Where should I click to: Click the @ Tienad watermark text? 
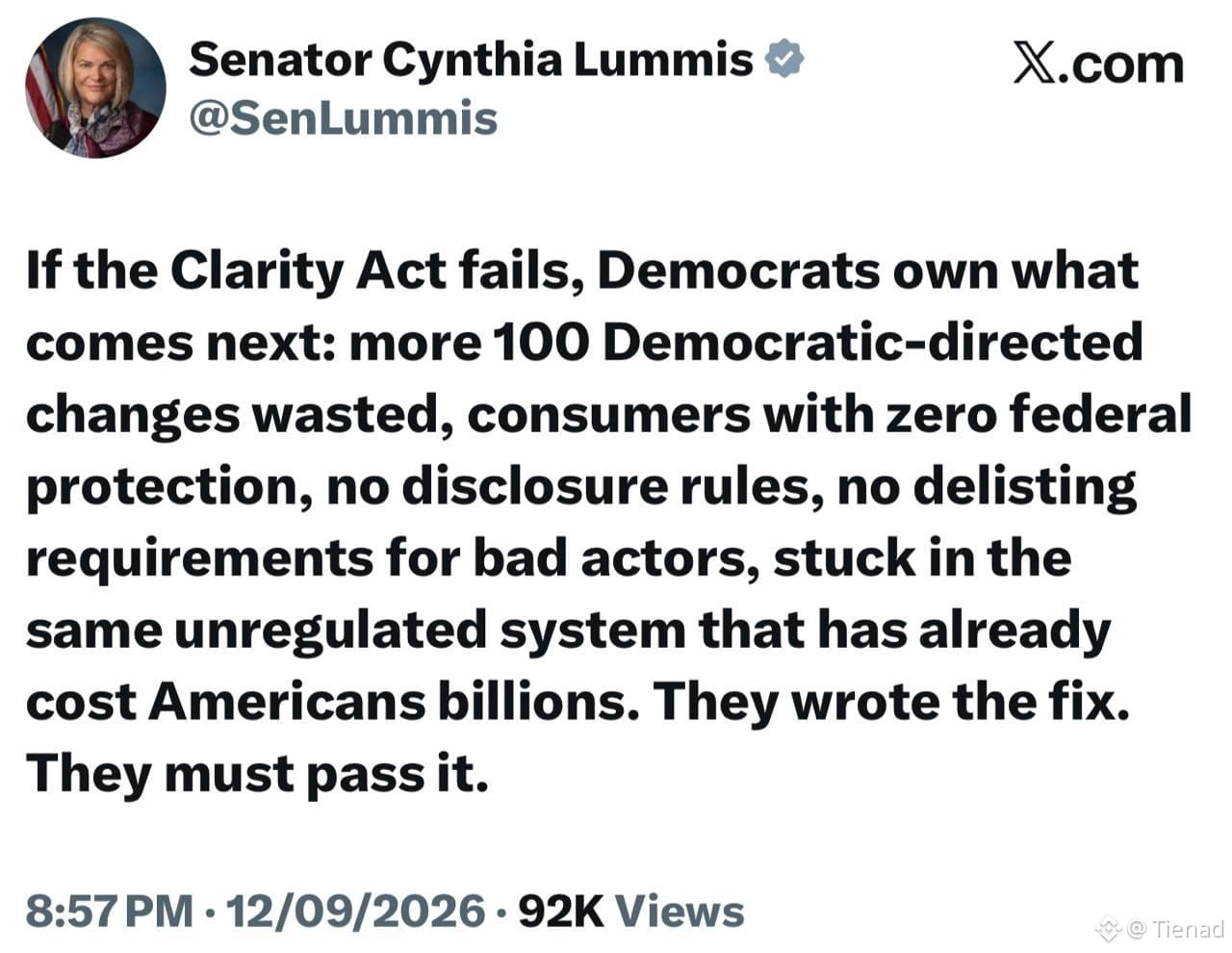pos(1174,929)
